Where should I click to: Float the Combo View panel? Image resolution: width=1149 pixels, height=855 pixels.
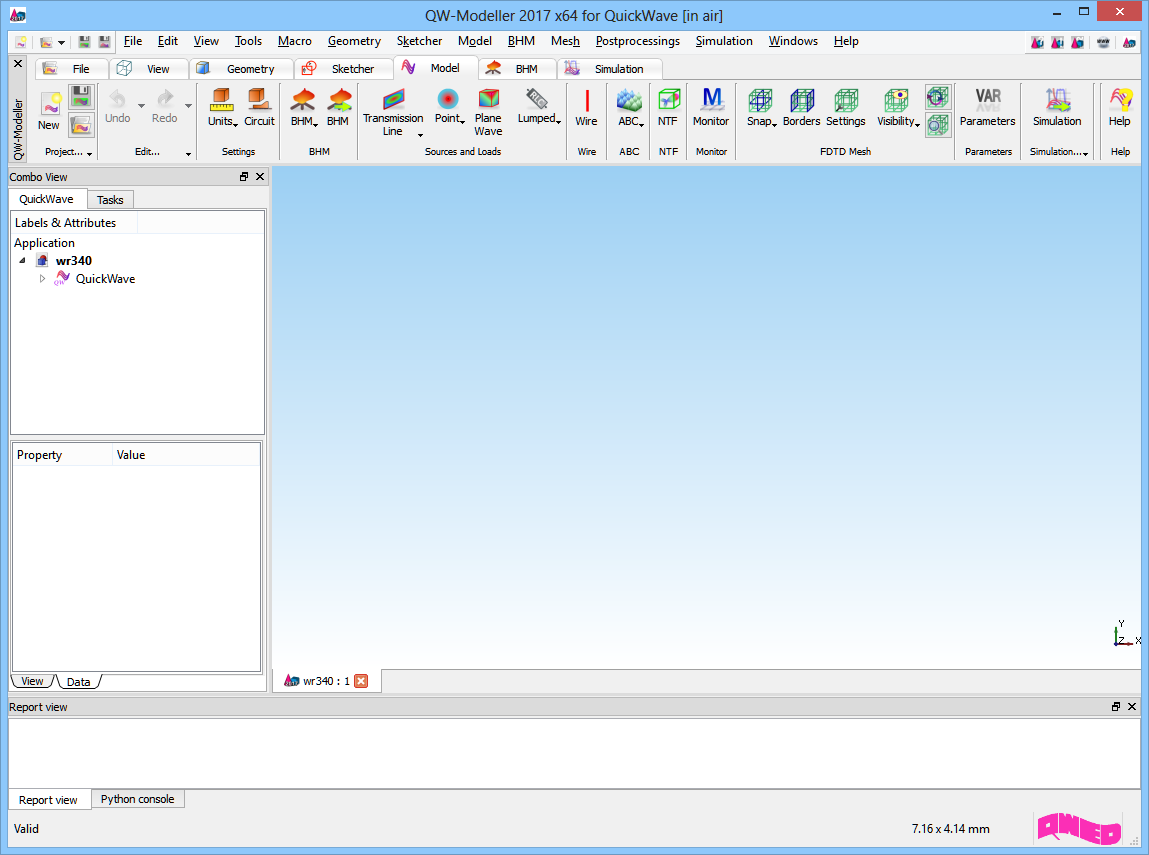click(244, 177)
